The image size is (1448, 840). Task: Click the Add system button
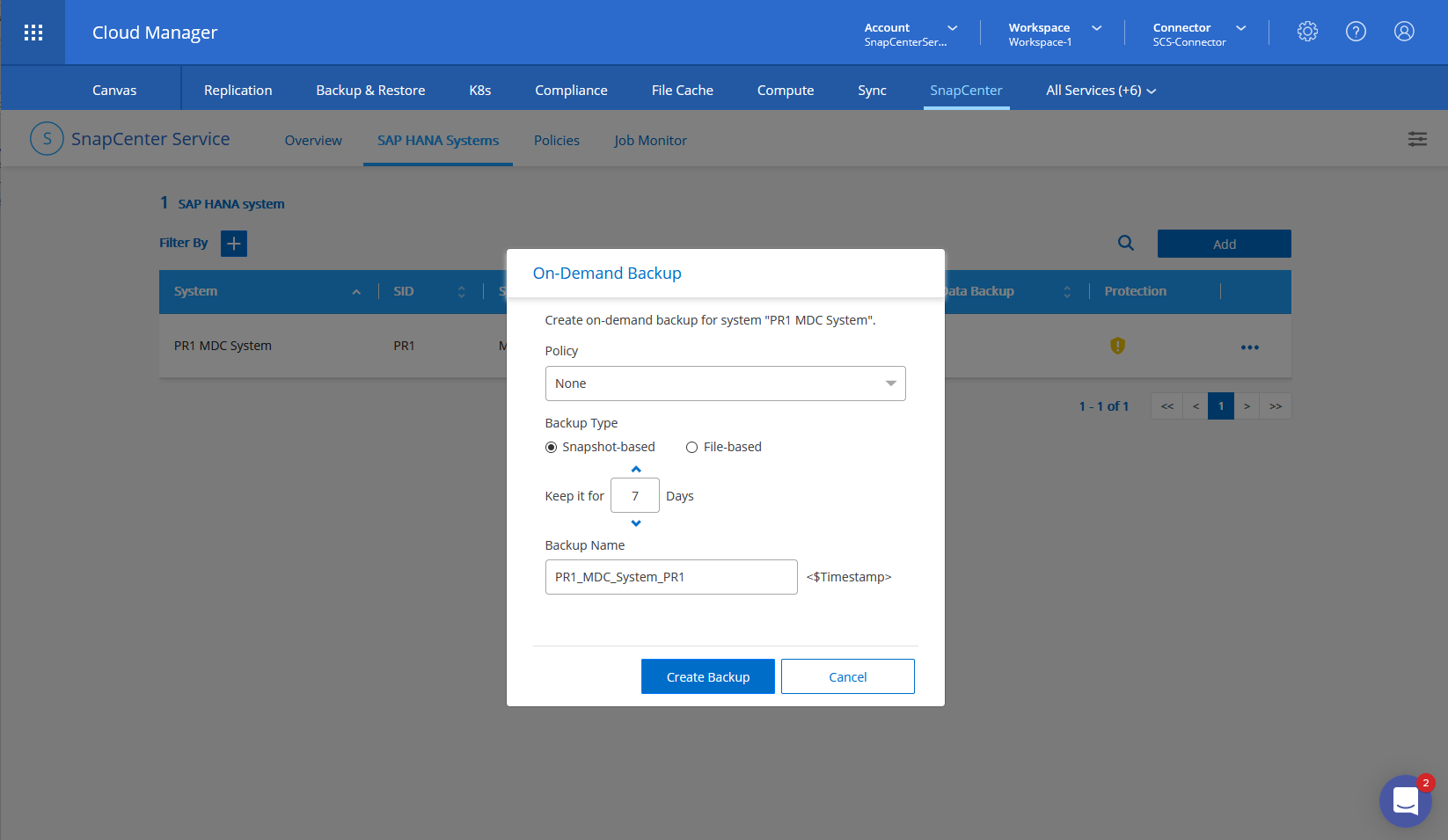[1225, 244]
